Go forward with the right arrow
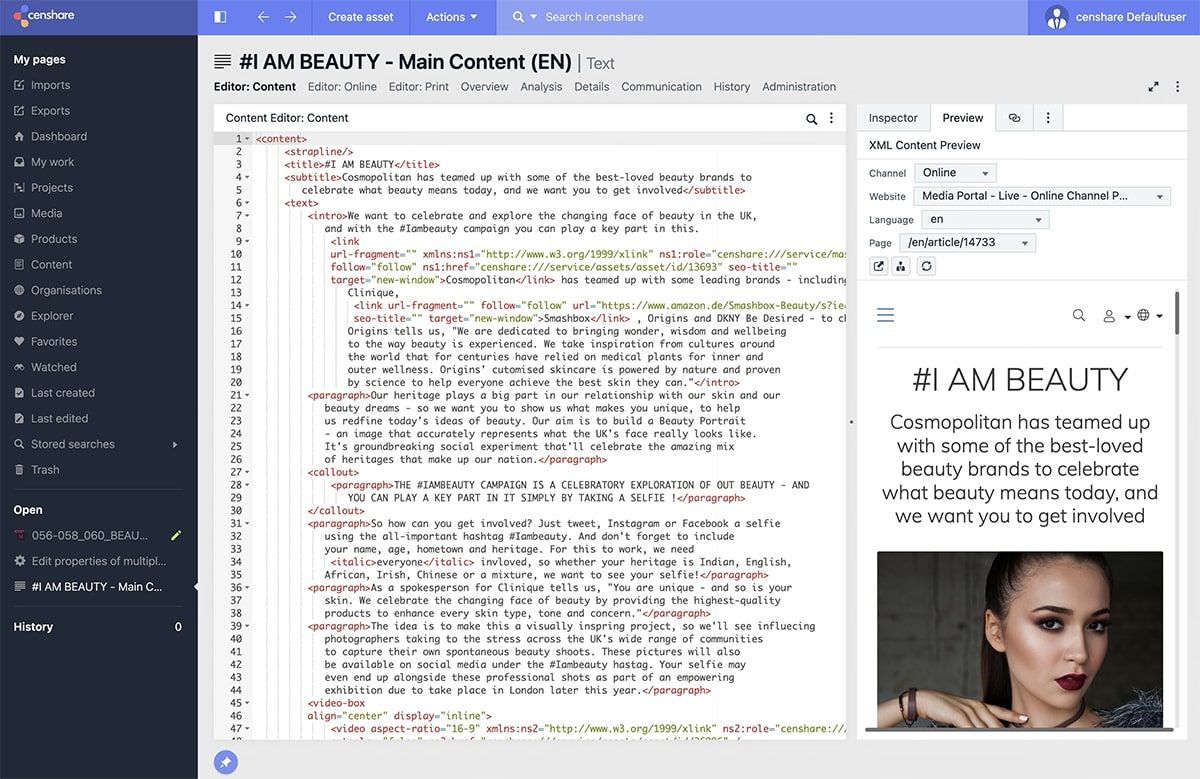The height and width of the screenshot is (779, 1200). click(x=291, y=17)
